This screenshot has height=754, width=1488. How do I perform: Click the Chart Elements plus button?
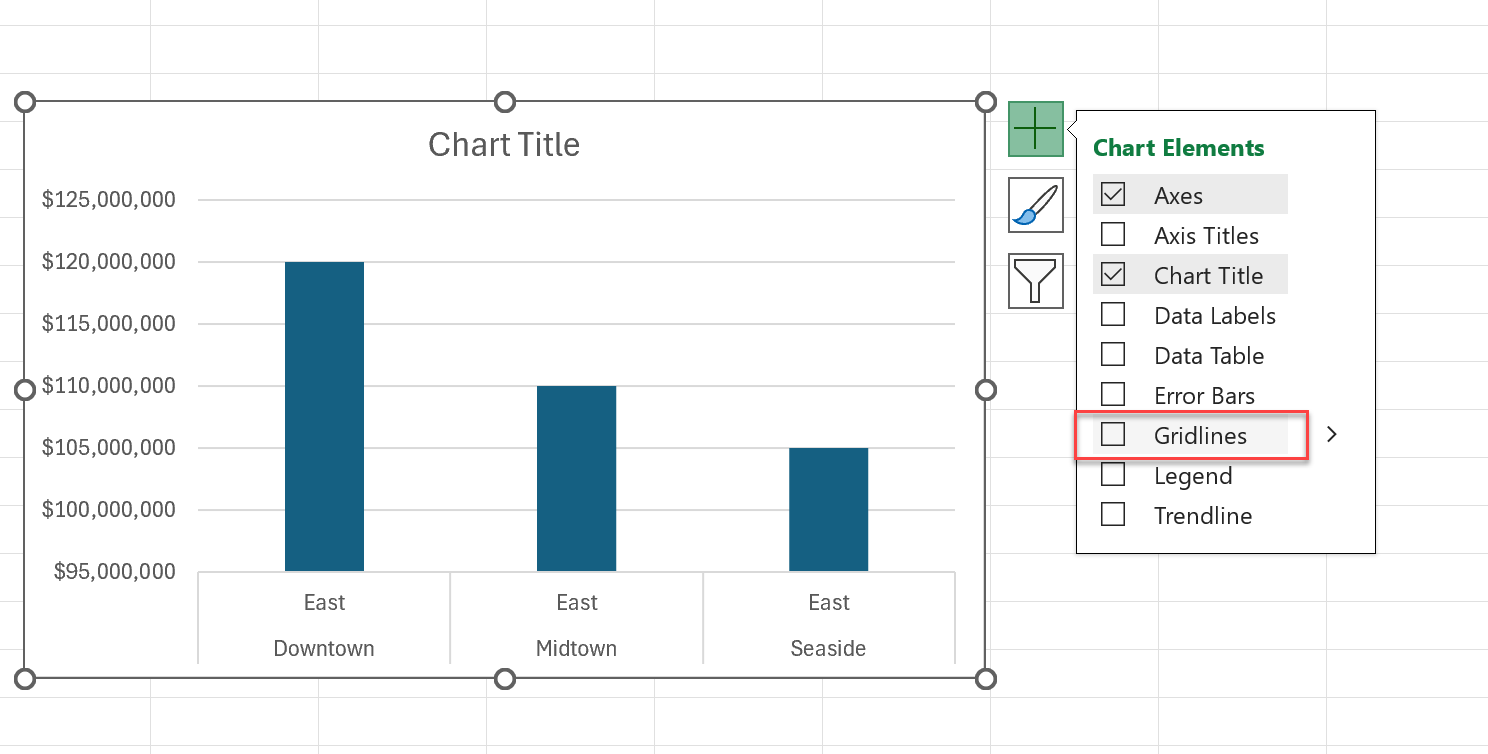coord(1035,129)
